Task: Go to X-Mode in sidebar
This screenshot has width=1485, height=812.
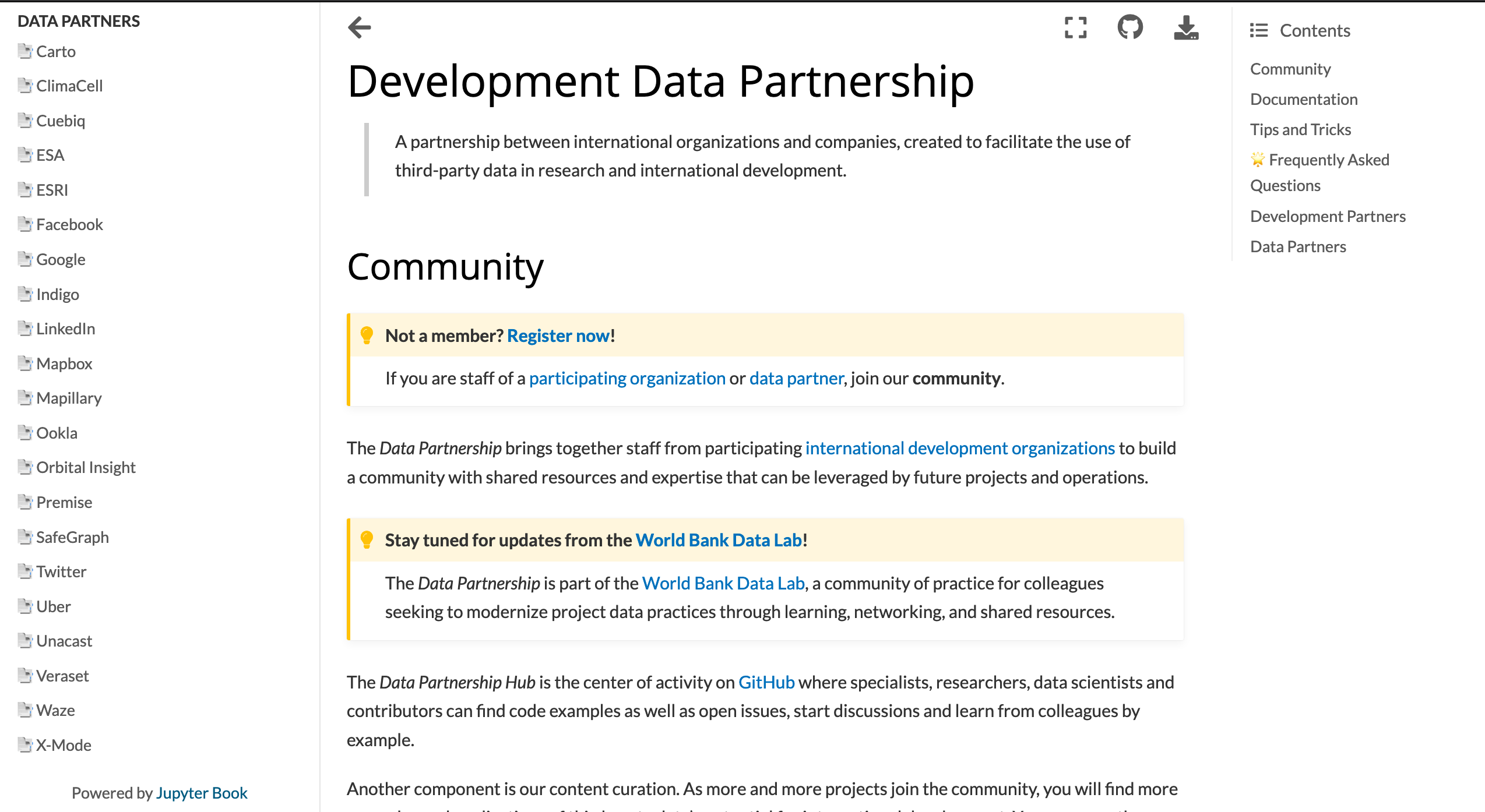Action: pos(64,745)
